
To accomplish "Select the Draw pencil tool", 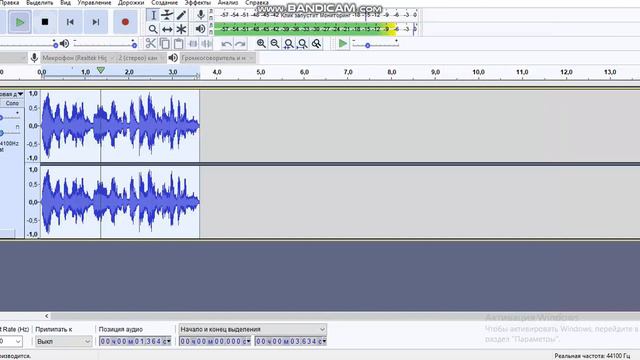I will coord(181,15).
